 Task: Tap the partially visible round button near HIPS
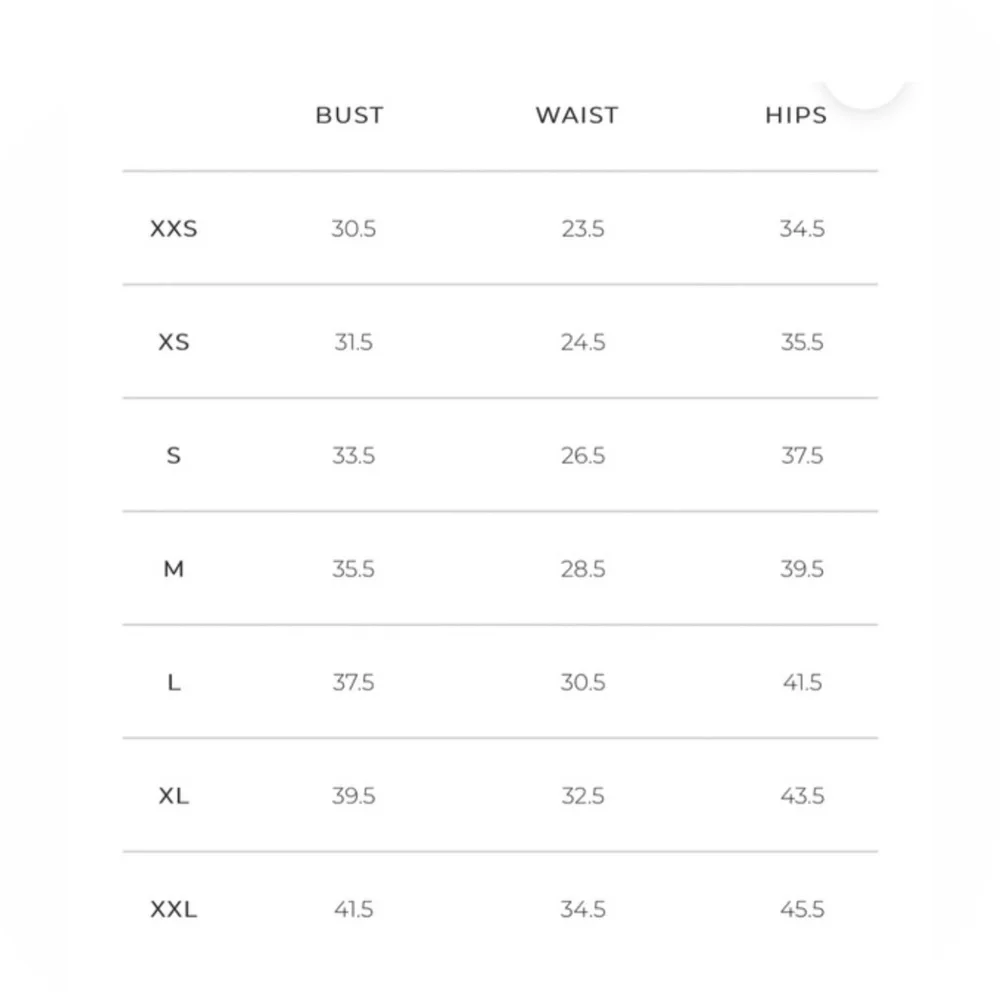(x=866, y=94)
